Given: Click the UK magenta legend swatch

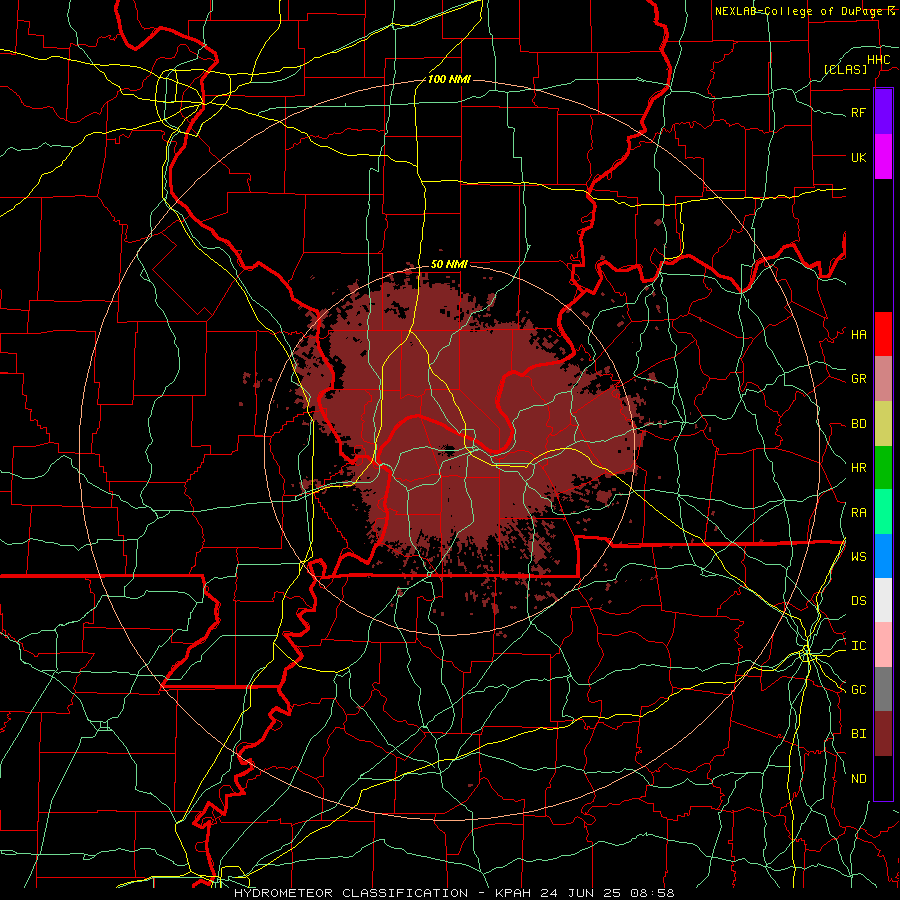Looking at the screenshot, I should coord(883,157).
